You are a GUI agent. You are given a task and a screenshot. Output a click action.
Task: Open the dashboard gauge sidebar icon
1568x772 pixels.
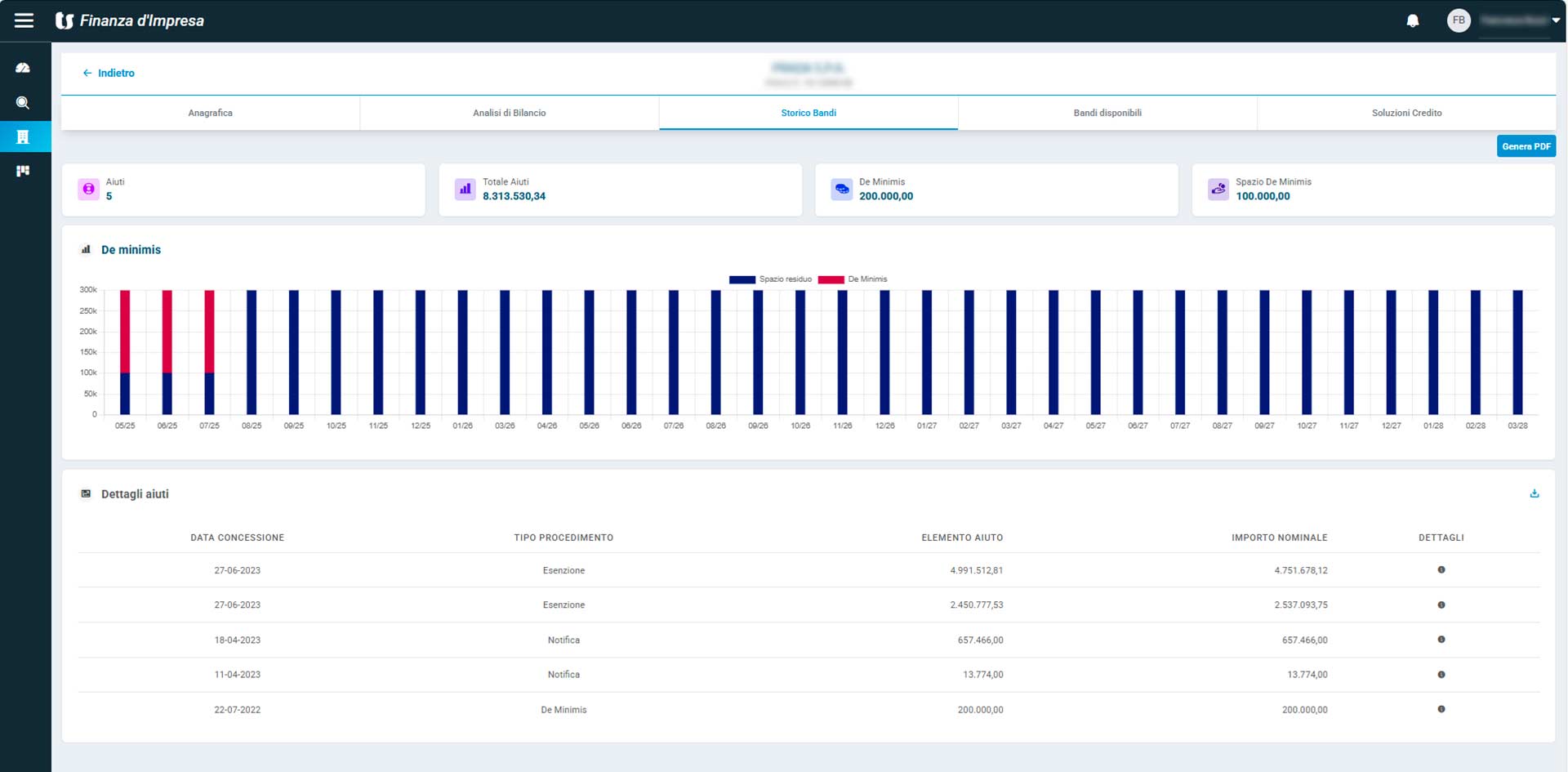[23, 68]
